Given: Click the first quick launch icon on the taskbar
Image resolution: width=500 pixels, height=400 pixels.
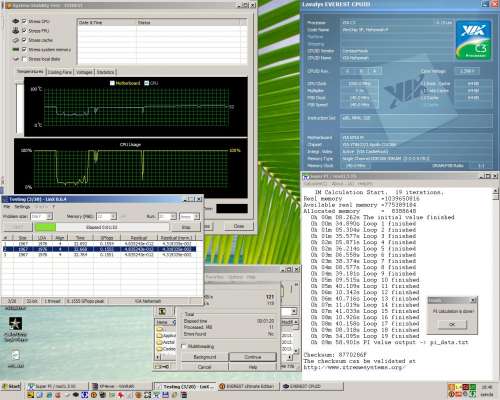Looking at the screenshot, I should (30, 395).
